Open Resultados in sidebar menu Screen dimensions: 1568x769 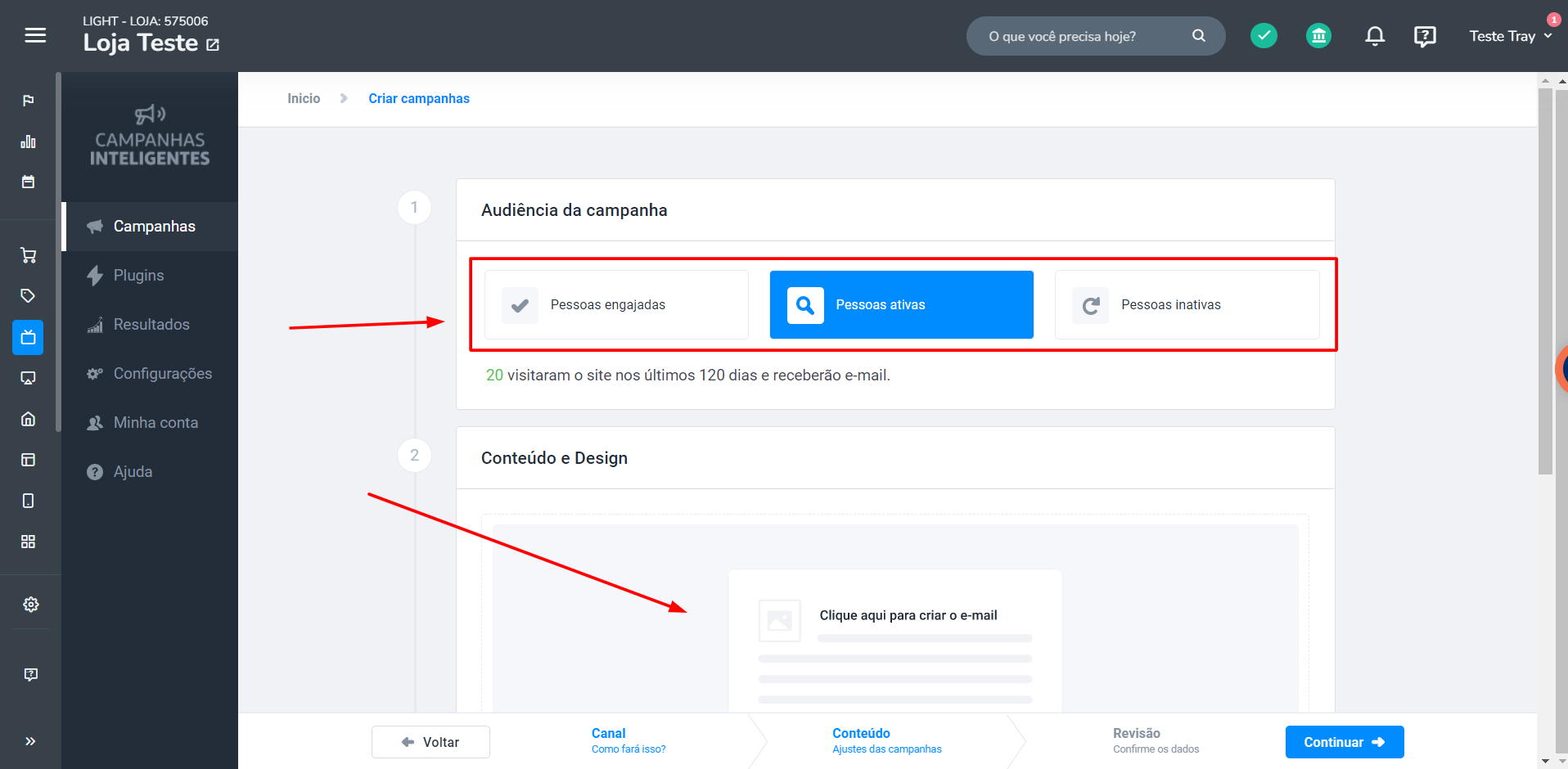click(x=151, y=325)
